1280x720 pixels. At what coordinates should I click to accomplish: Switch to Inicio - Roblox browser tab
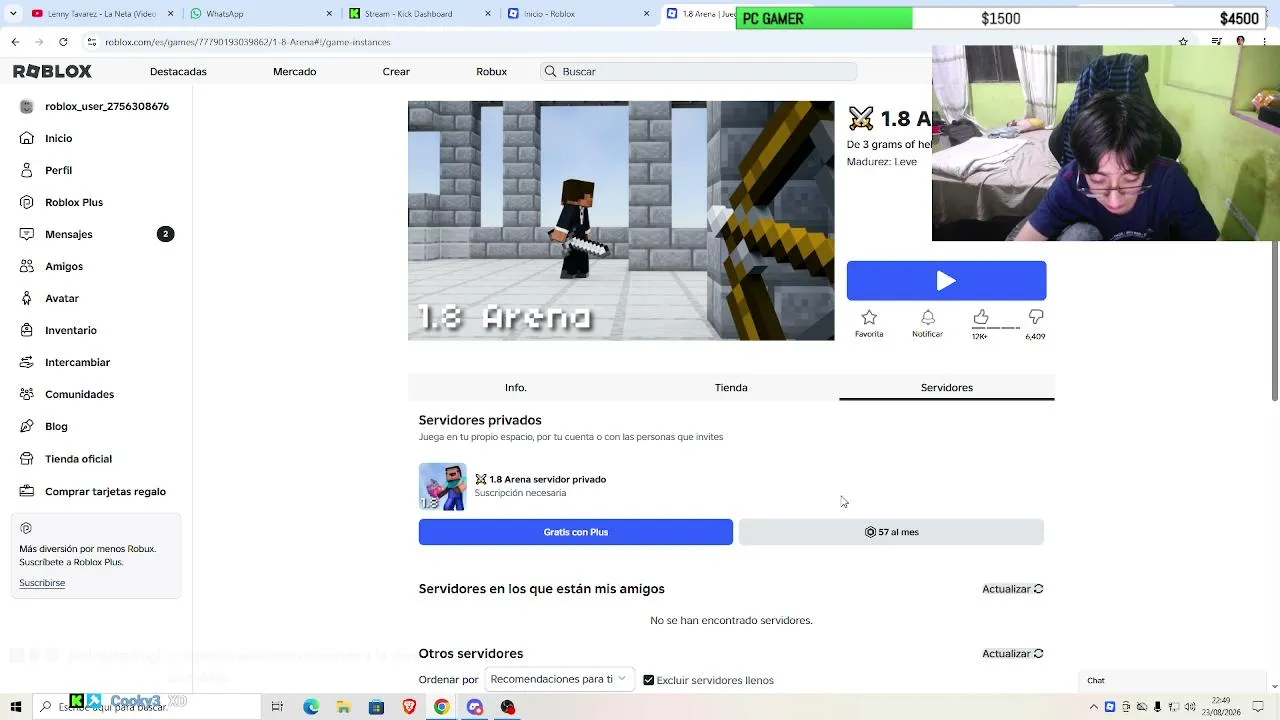[x=578, y=14]
